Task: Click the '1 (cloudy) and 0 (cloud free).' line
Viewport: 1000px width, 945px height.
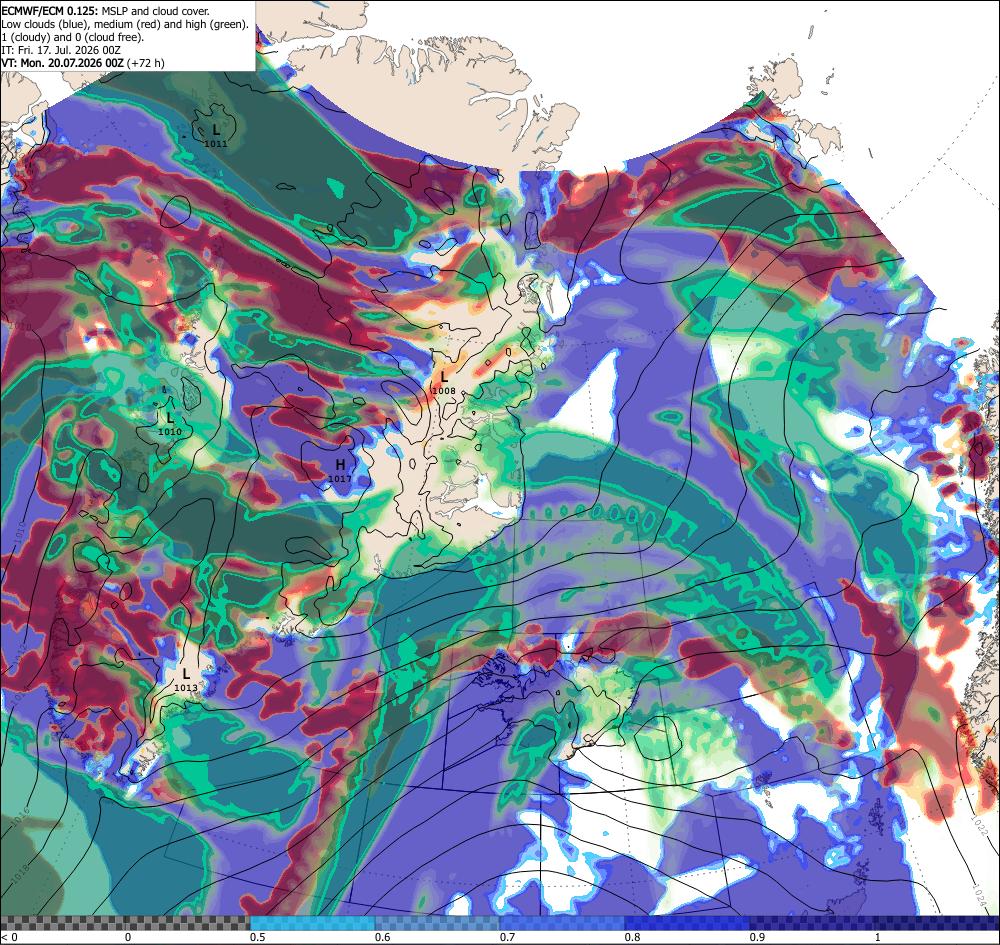Action: click(x=73, y=37)
